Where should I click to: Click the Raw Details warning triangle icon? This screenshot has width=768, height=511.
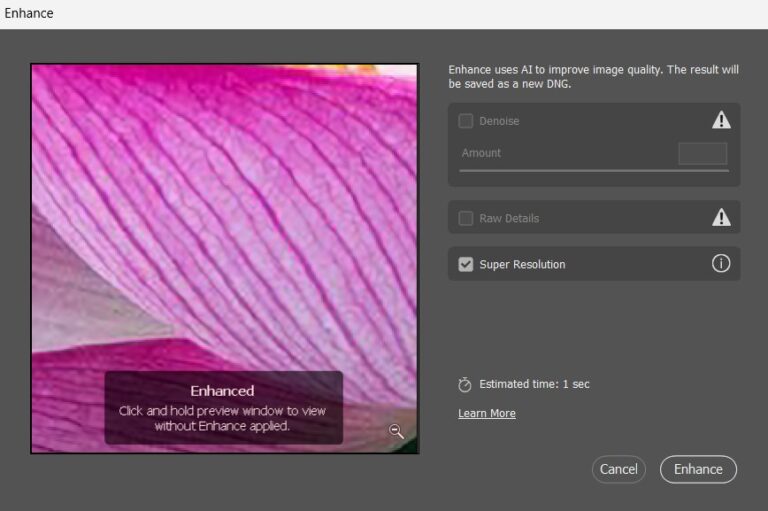click(721, 217)
